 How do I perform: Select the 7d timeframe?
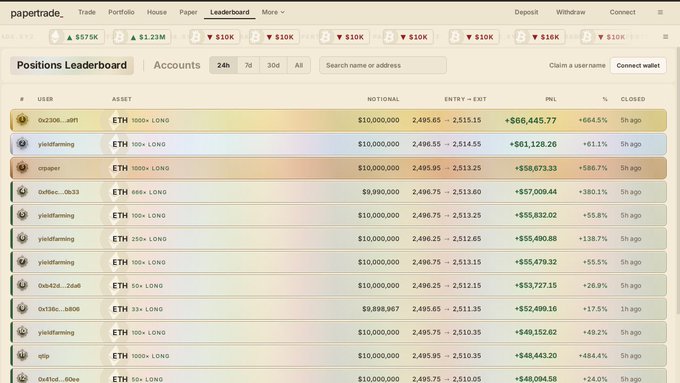248,65
